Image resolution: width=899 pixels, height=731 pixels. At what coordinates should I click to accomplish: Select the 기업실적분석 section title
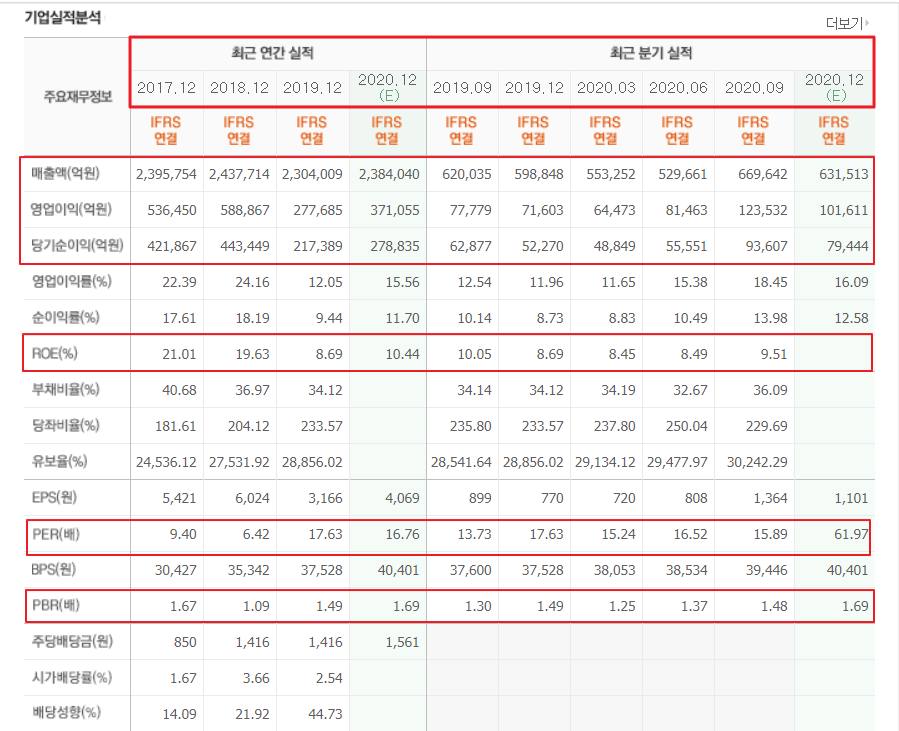point(63,17)
